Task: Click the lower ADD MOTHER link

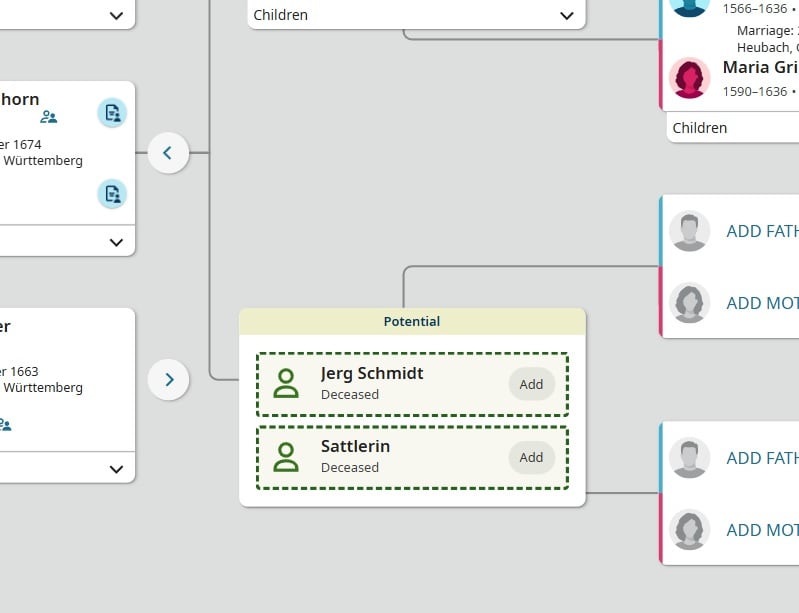Action: point(761,530)
